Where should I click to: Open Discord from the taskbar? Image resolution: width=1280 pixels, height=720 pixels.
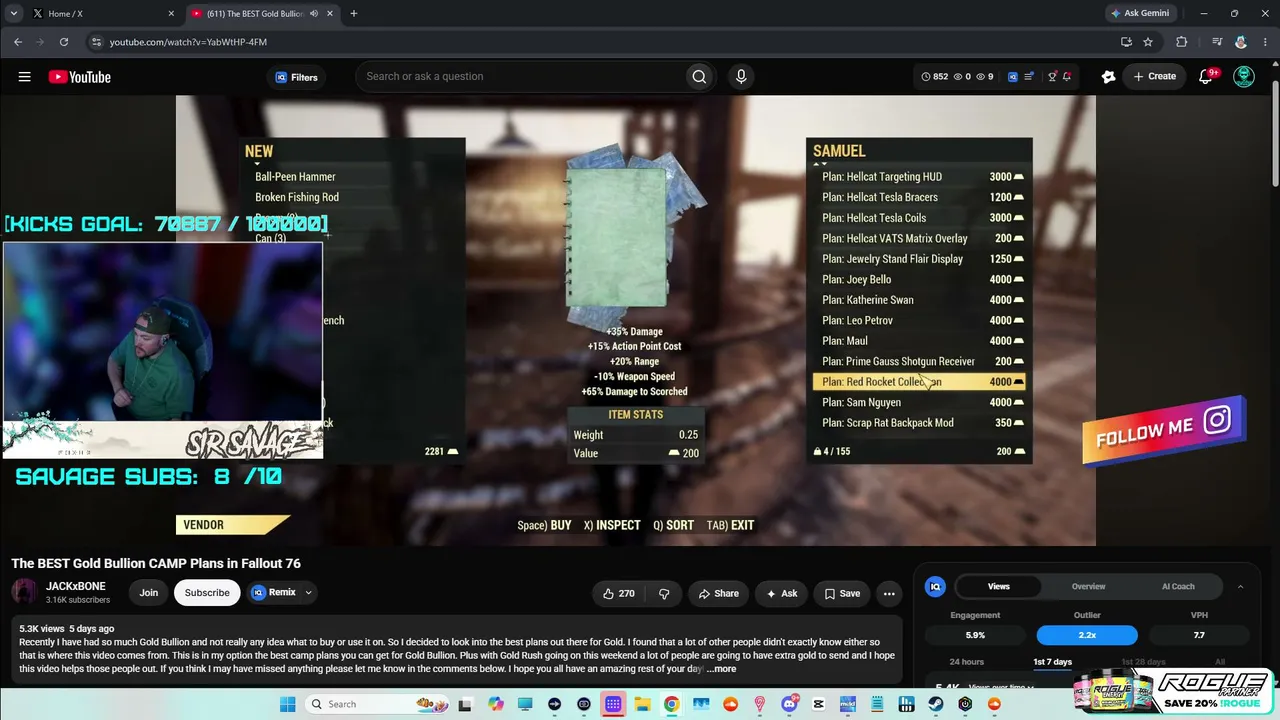tap(790, 704)
